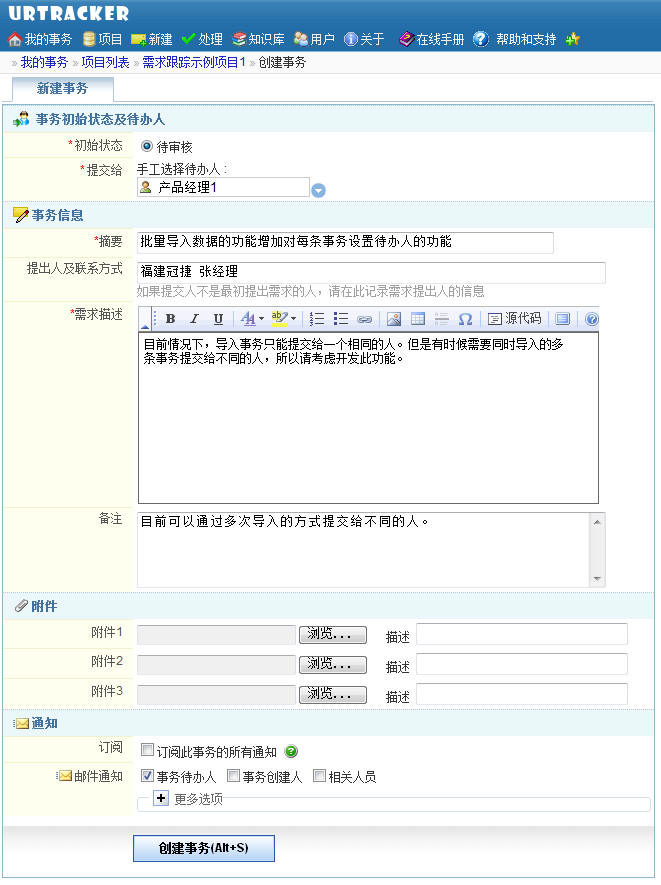Open 我的事务 in top navigation
This screenshot has width=661, height=885.
coord(40,39)
